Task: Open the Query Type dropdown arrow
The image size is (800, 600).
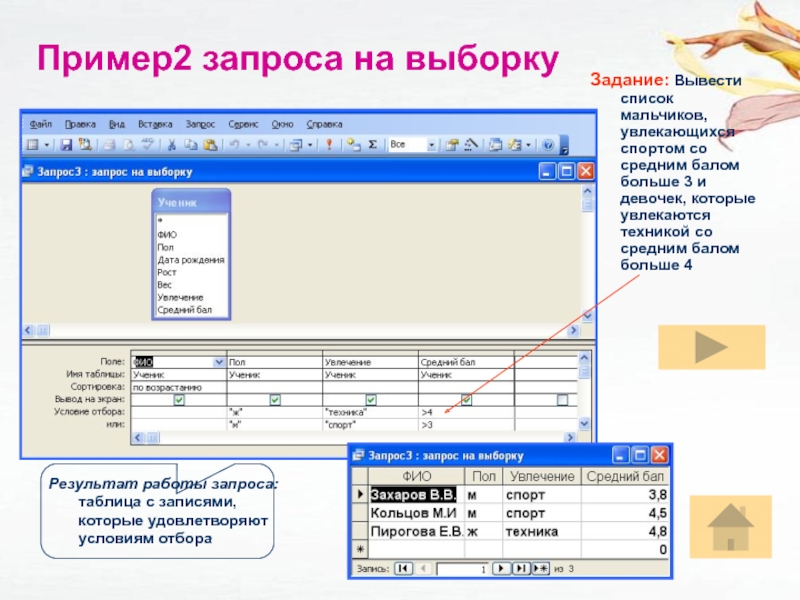Action: click(310, 145)
